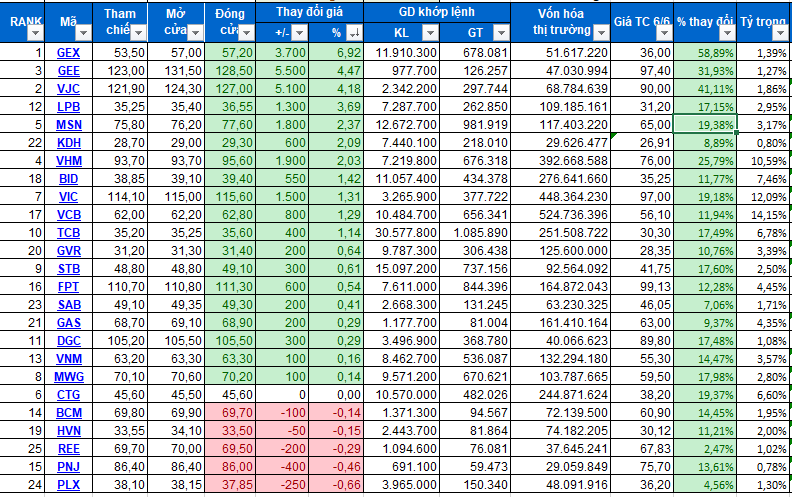Open the MWG ticker link

pyautogui.click(x=69, y=377)
